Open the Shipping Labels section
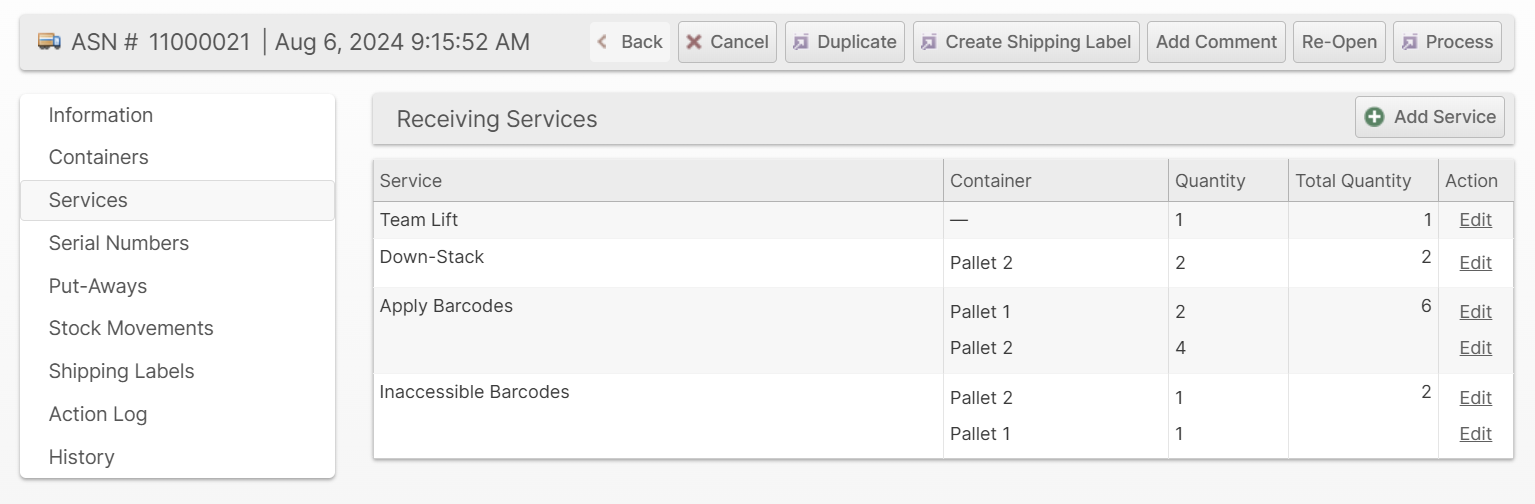 [x=122, y=371]
